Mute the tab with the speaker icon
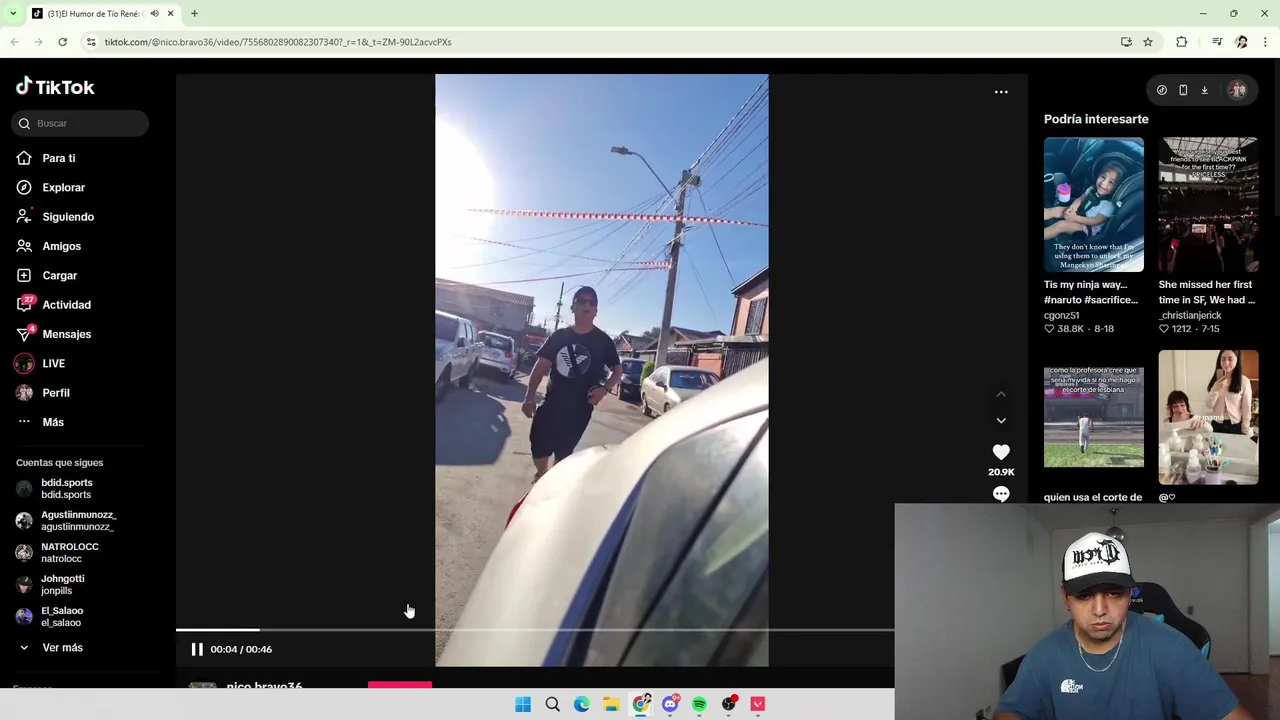Screen dimensions: 1280x720 pos(154,14)
